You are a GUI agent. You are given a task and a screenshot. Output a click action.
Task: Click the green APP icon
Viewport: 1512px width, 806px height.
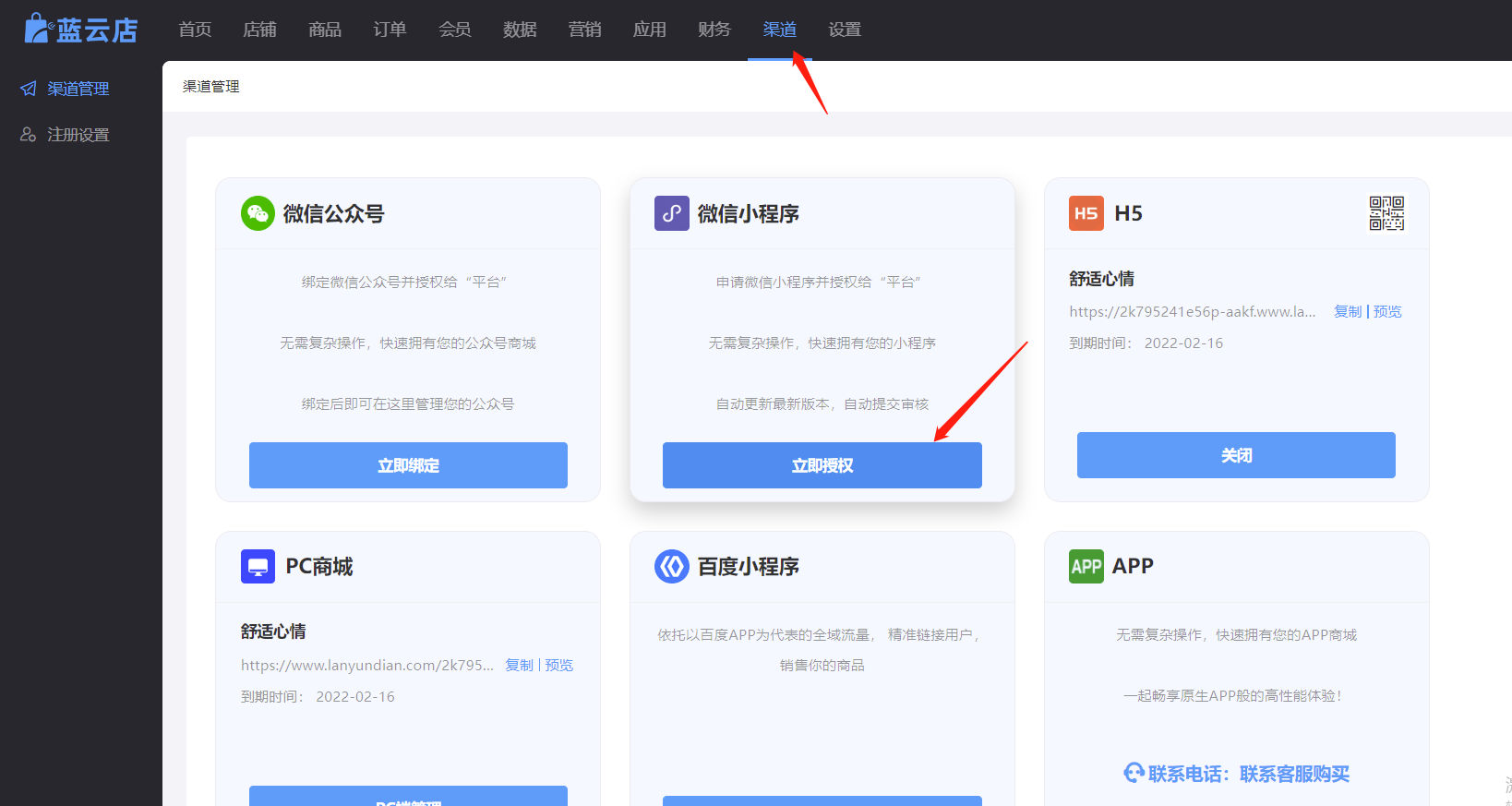pyautogui.click(x=1086, y=566)
